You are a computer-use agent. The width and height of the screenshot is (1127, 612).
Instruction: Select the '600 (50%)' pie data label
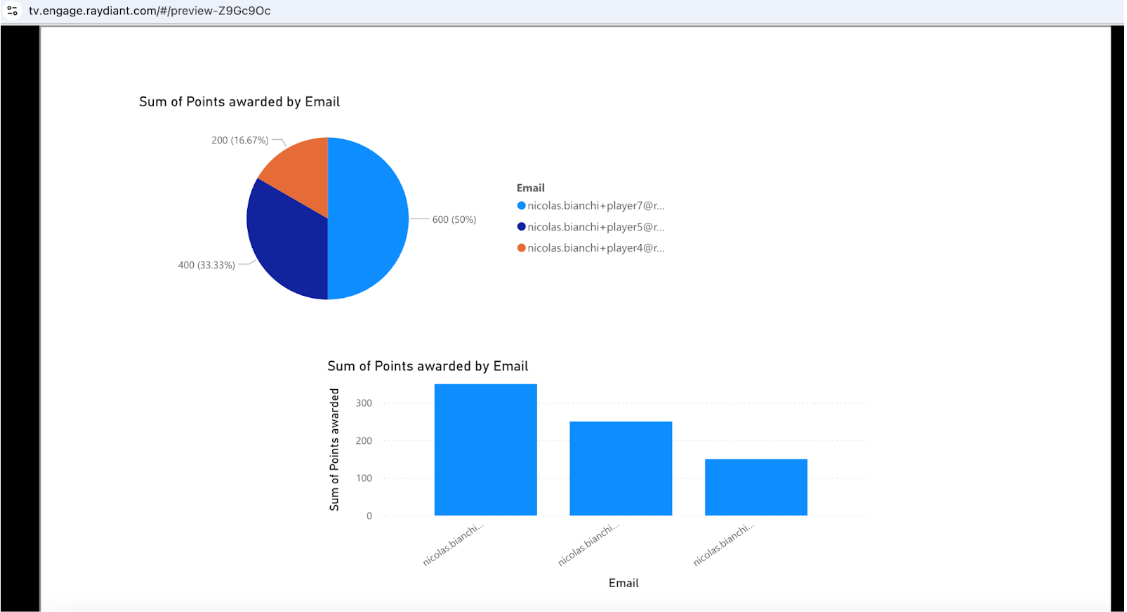(454, 219)
